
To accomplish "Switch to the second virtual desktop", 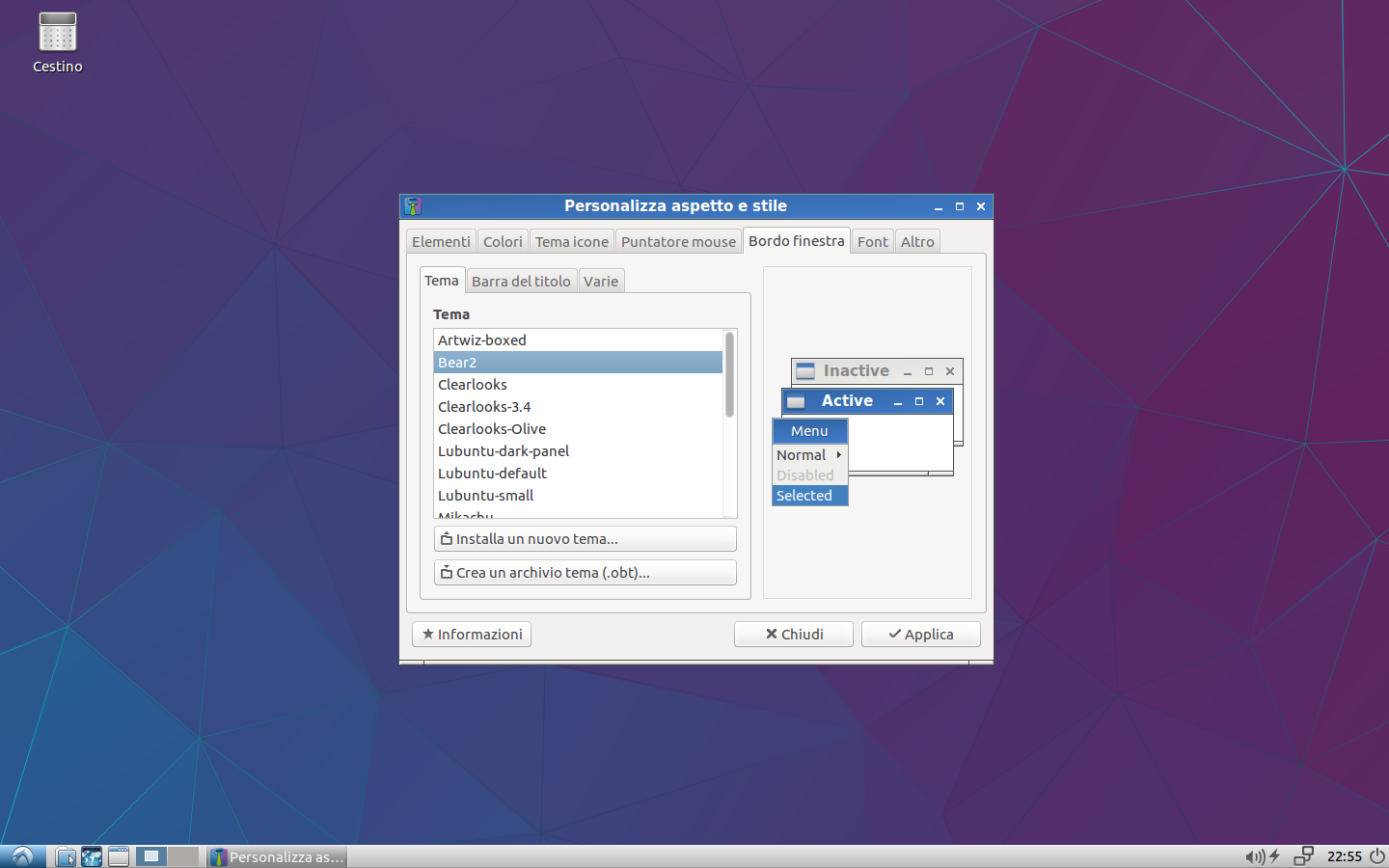I will coord(182,856).
